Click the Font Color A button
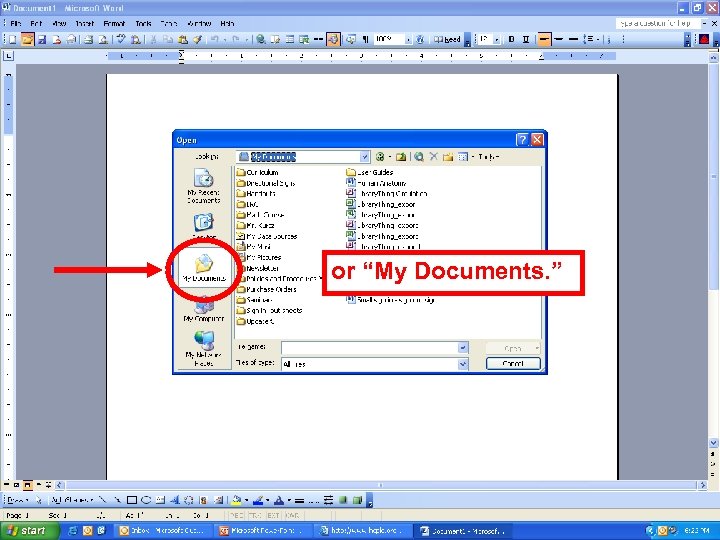The width and height of the screenshot is (720, 540). 279,500
